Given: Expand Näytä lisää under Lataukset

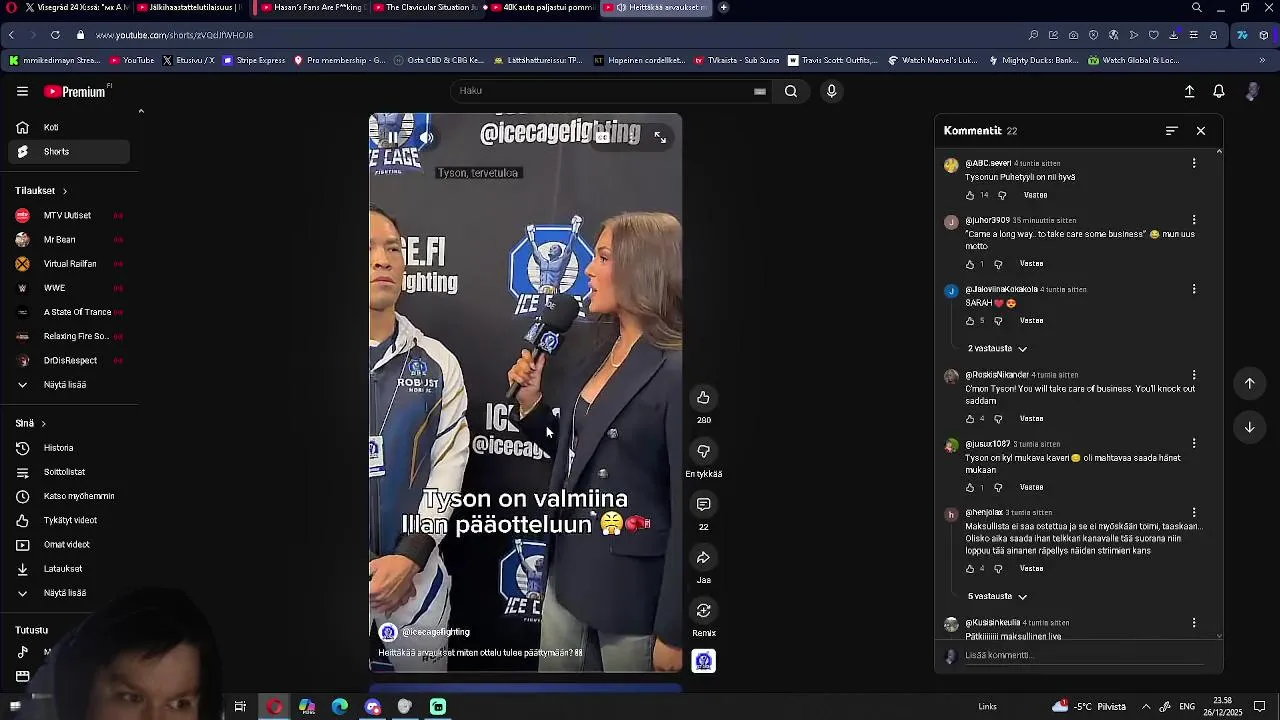Looking at the screenshot, I should pos(65,593).
